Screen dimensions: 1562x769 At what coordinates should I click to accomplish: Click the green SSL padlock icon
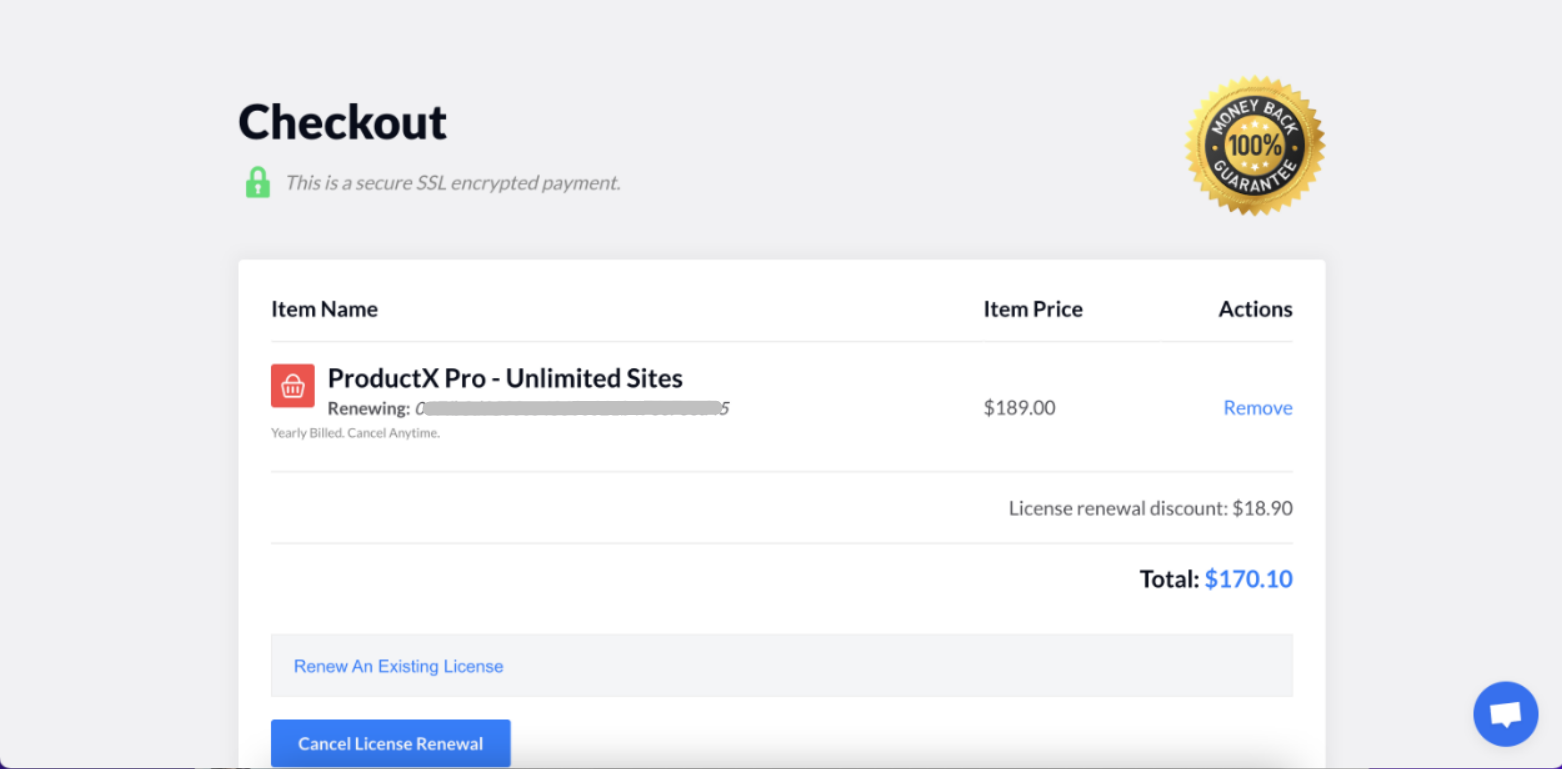[x=257, y=182]
